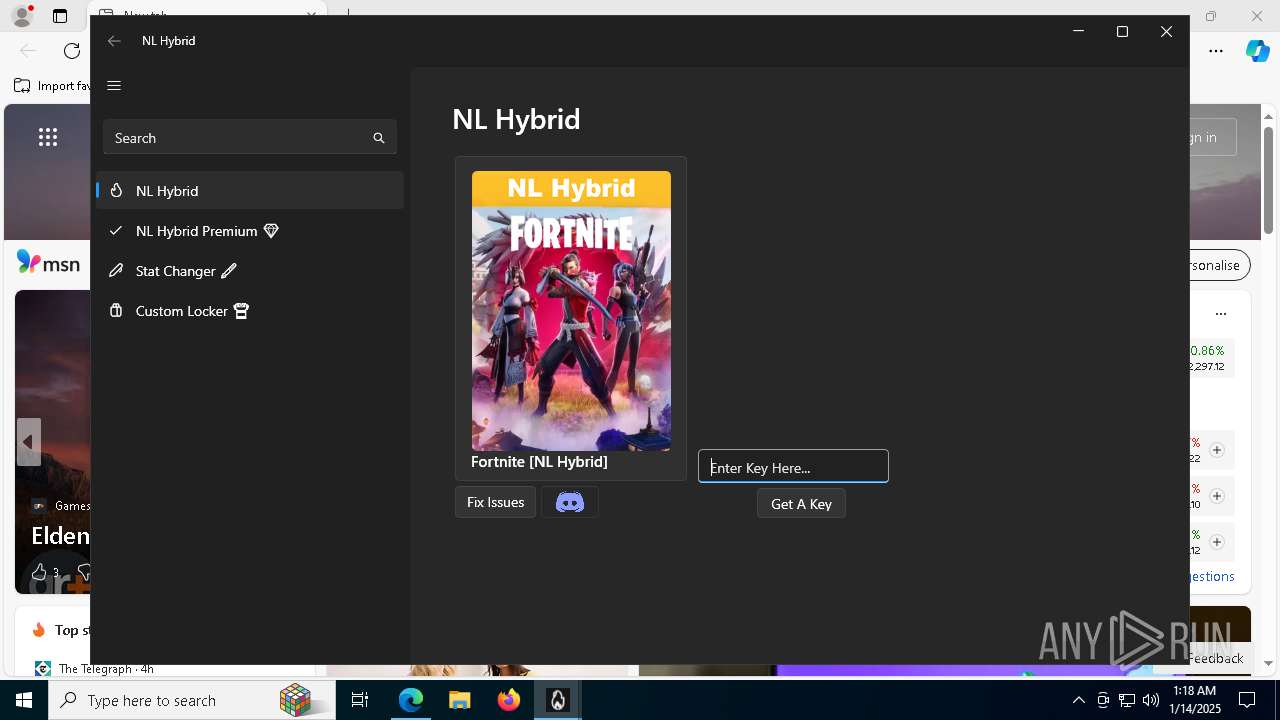Open the notification center icon

(1247, 700)
